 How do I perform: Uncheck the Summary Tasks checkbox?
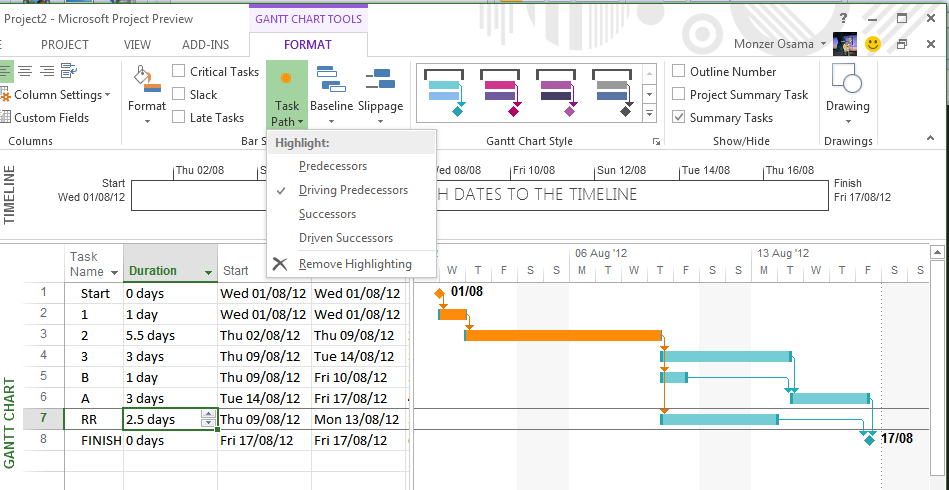[679, 117]
